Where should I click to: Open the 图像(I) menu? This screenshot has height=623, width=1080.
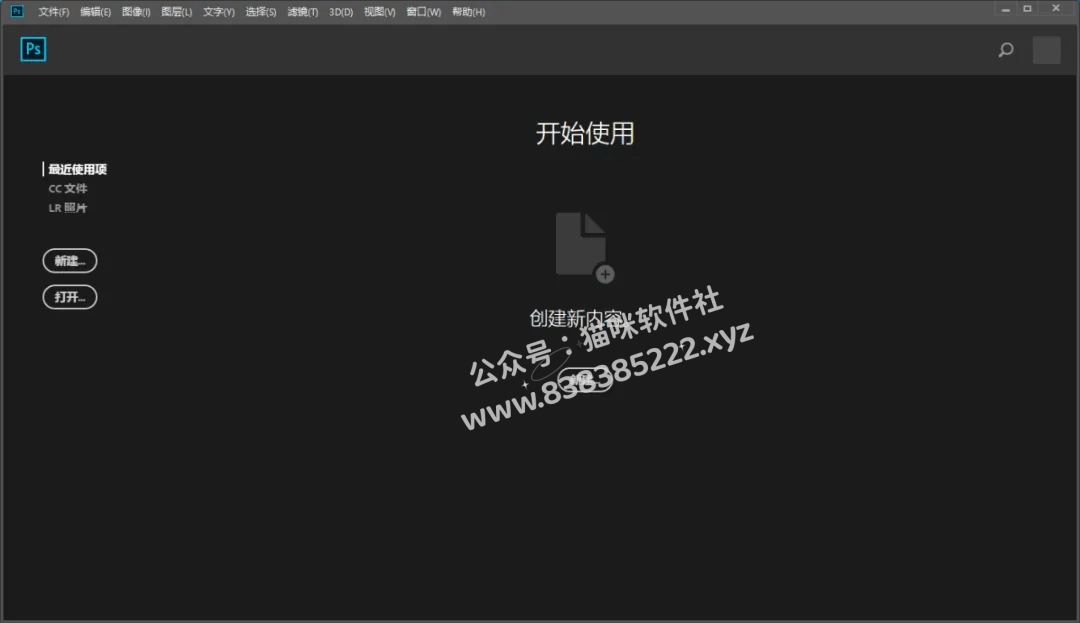coord(136,12)
